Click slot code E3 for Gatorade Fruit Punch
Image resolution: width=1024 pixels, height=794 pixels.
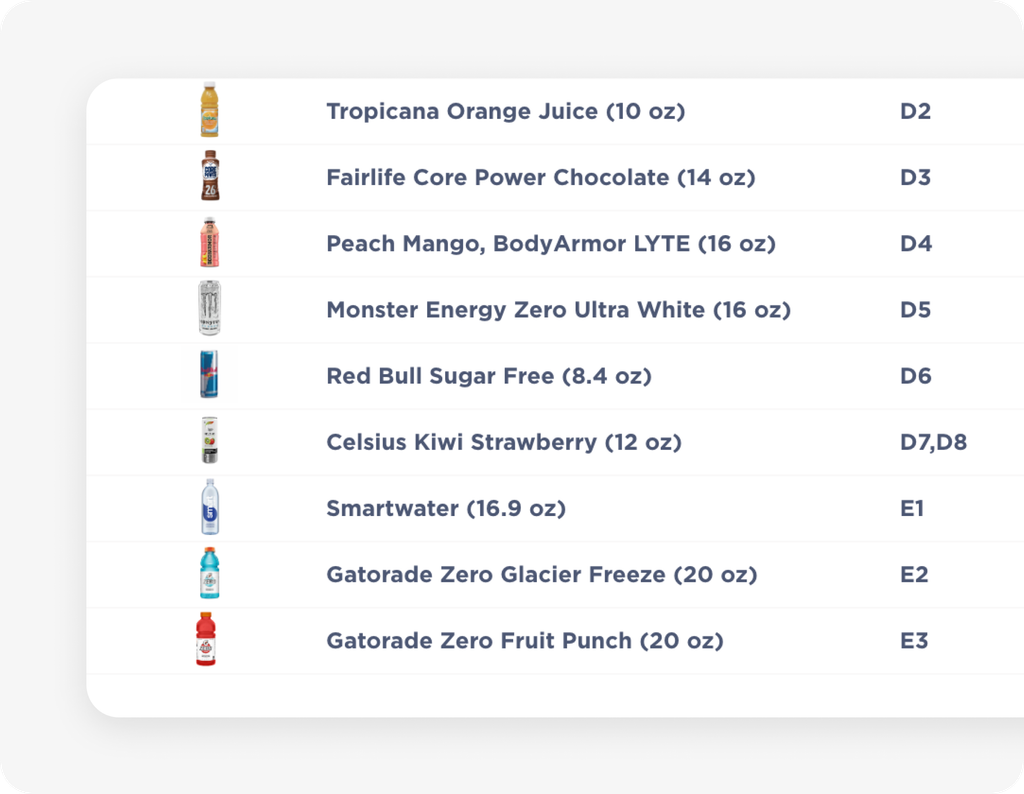pyautogui.click(x=914, y=640)
